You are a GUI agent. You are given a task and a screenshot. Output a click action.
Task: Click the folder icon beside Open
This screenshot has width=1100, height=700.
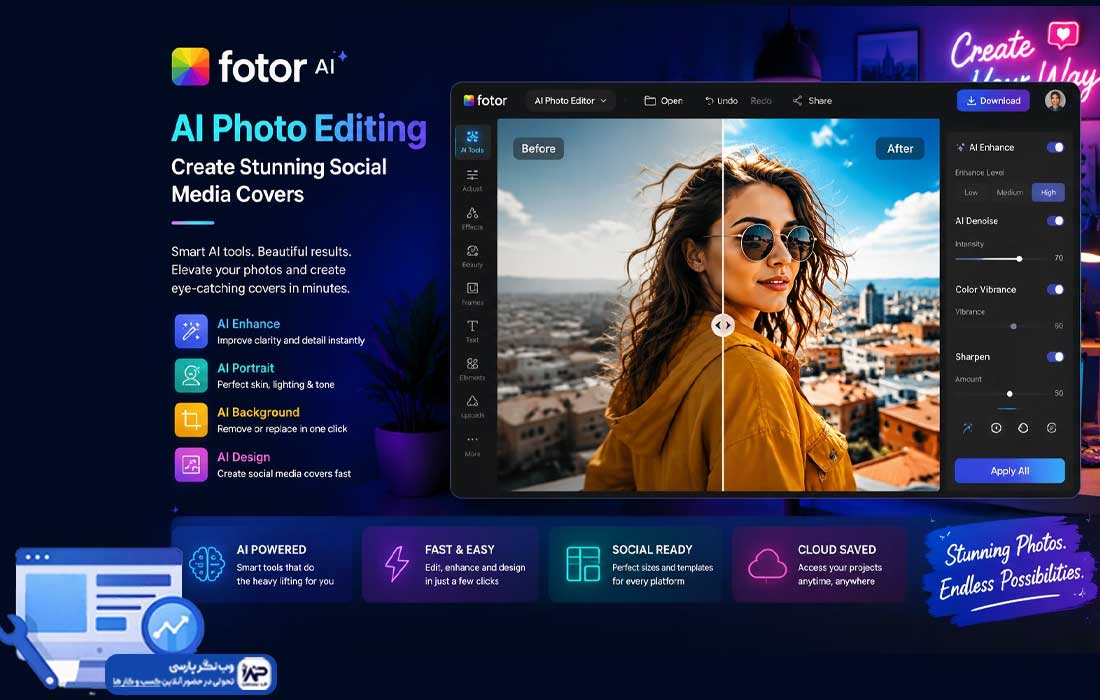[650, 100]
